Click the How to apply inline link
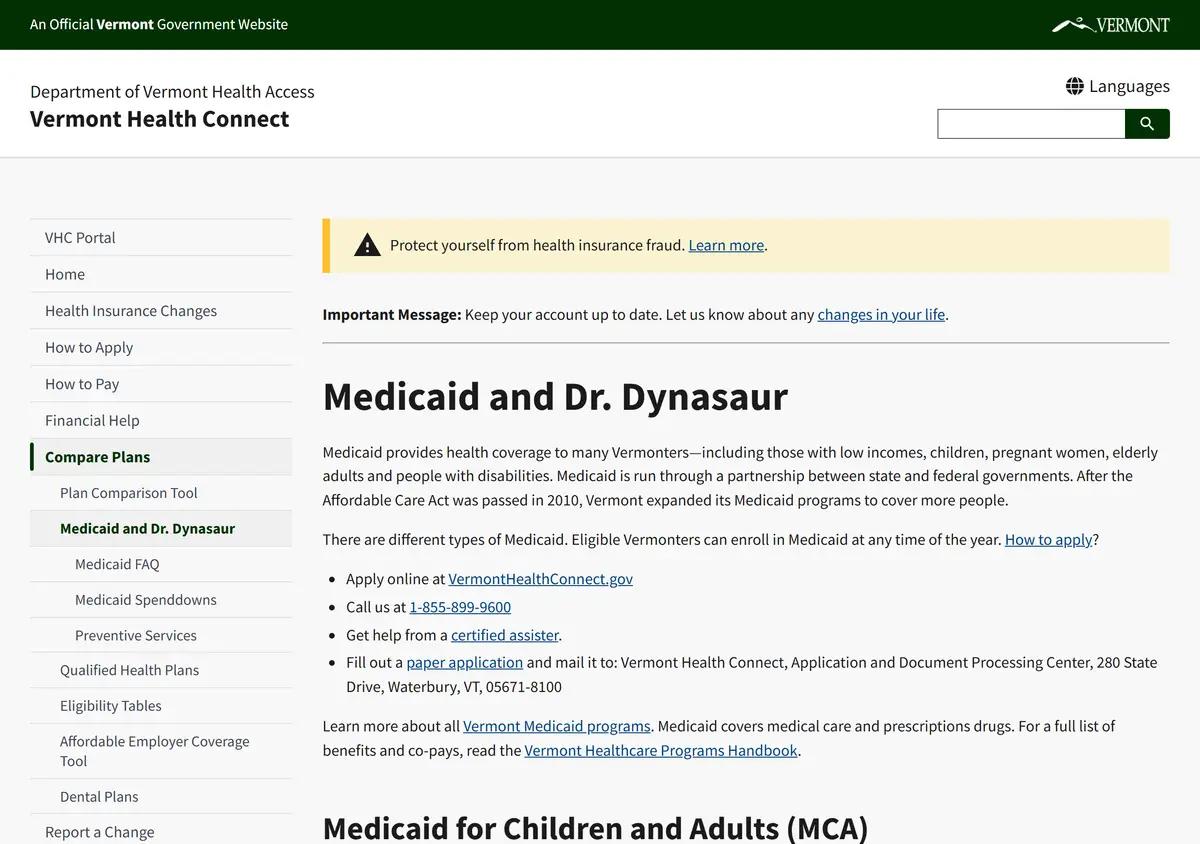1200x844 pixels. pos(1048,539)
